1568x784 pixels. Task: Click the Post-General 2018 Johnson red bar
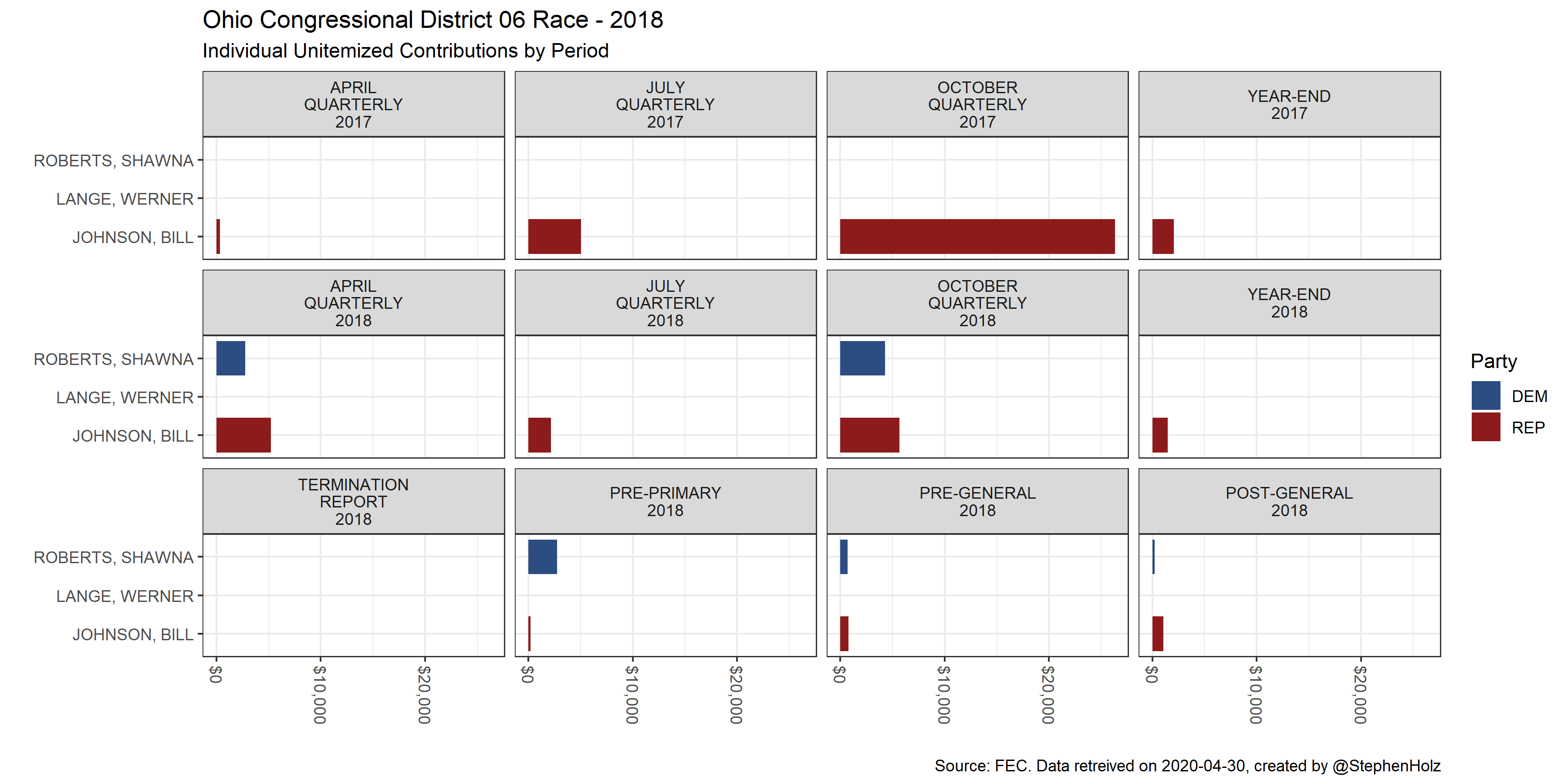coord(1157,633)
